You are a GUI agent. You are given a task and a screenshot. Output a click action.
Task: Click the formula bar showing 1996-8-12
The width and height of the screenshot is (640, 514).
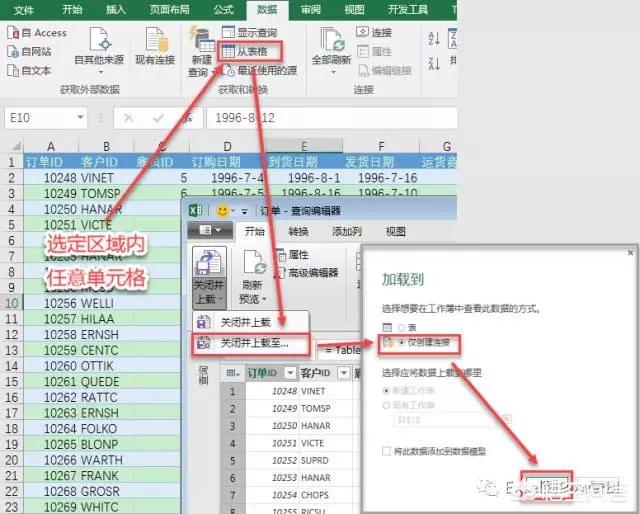click(x=331, y=118)
